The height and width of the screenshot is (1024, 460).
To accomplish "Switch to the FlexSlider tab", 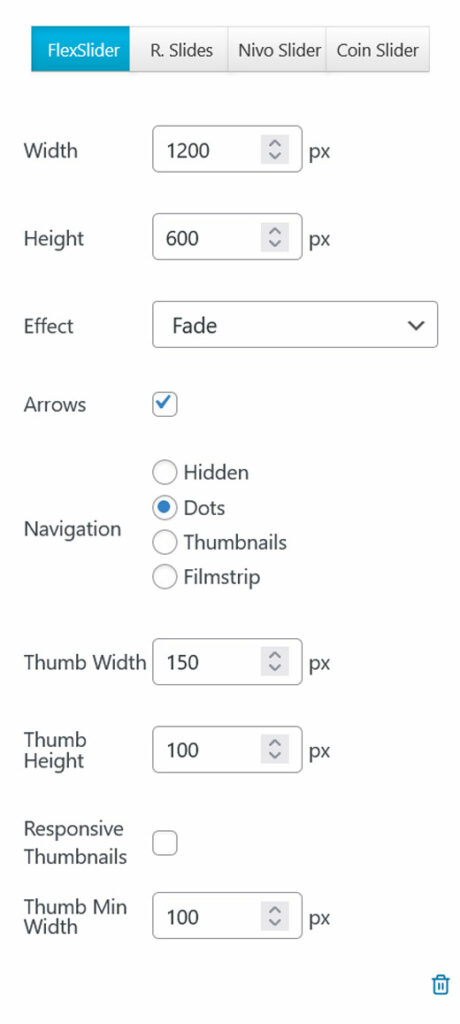I will tap(80, 49).
